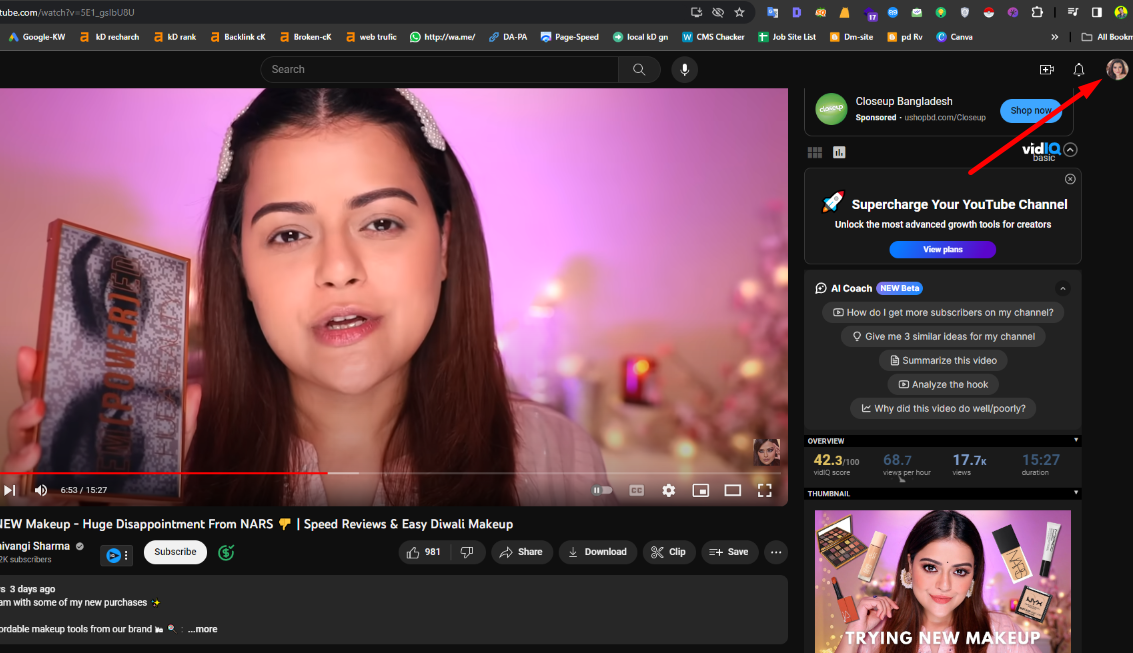Open the YouTube notifications bell
1133x653 pixels.
(1079, 70)
